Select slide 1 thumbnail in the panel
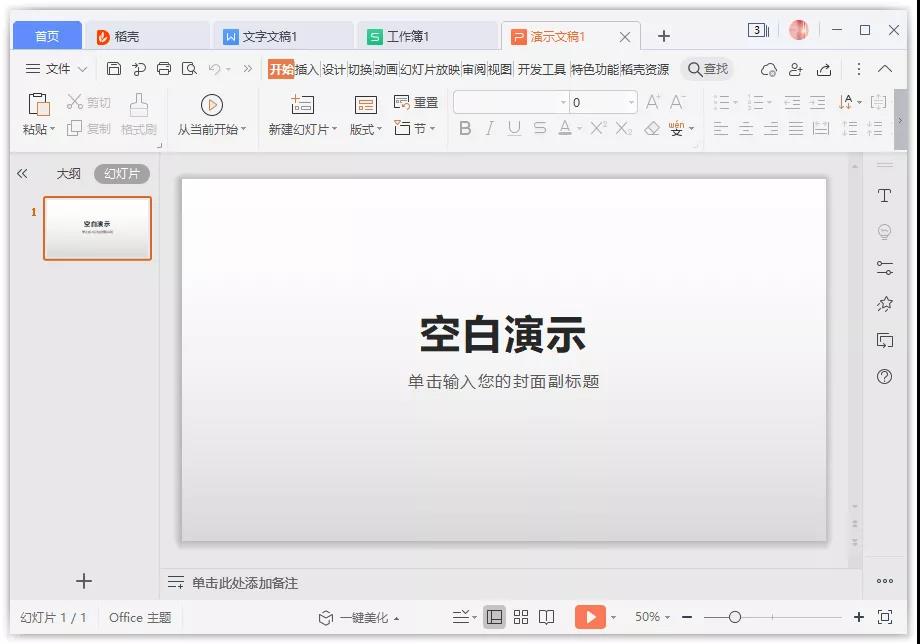920x644 pixels. (x=96, y=228)
